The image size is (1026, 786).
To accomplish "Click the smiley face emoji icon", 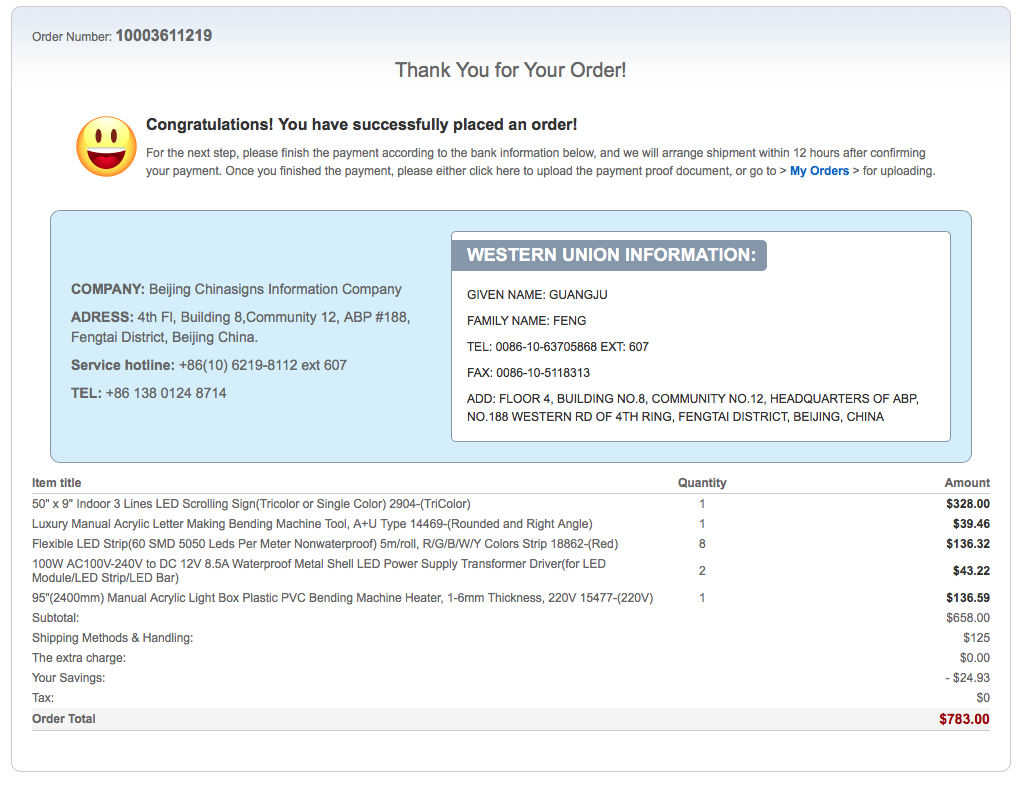I will (x=107, y=147).
